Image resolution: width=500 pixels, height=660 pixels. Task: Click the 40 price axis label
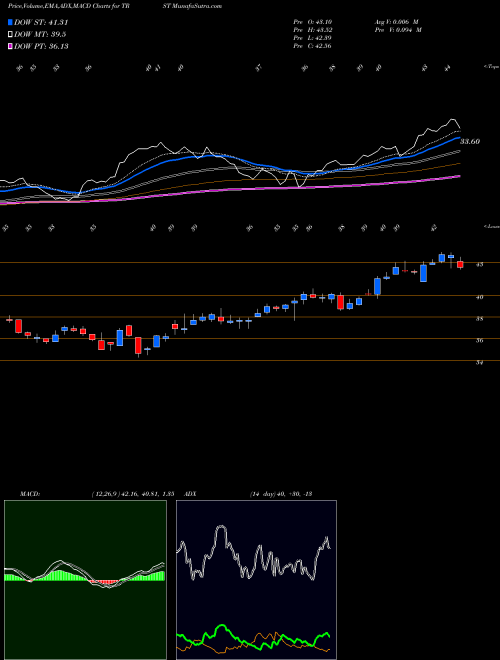point(479,297)
